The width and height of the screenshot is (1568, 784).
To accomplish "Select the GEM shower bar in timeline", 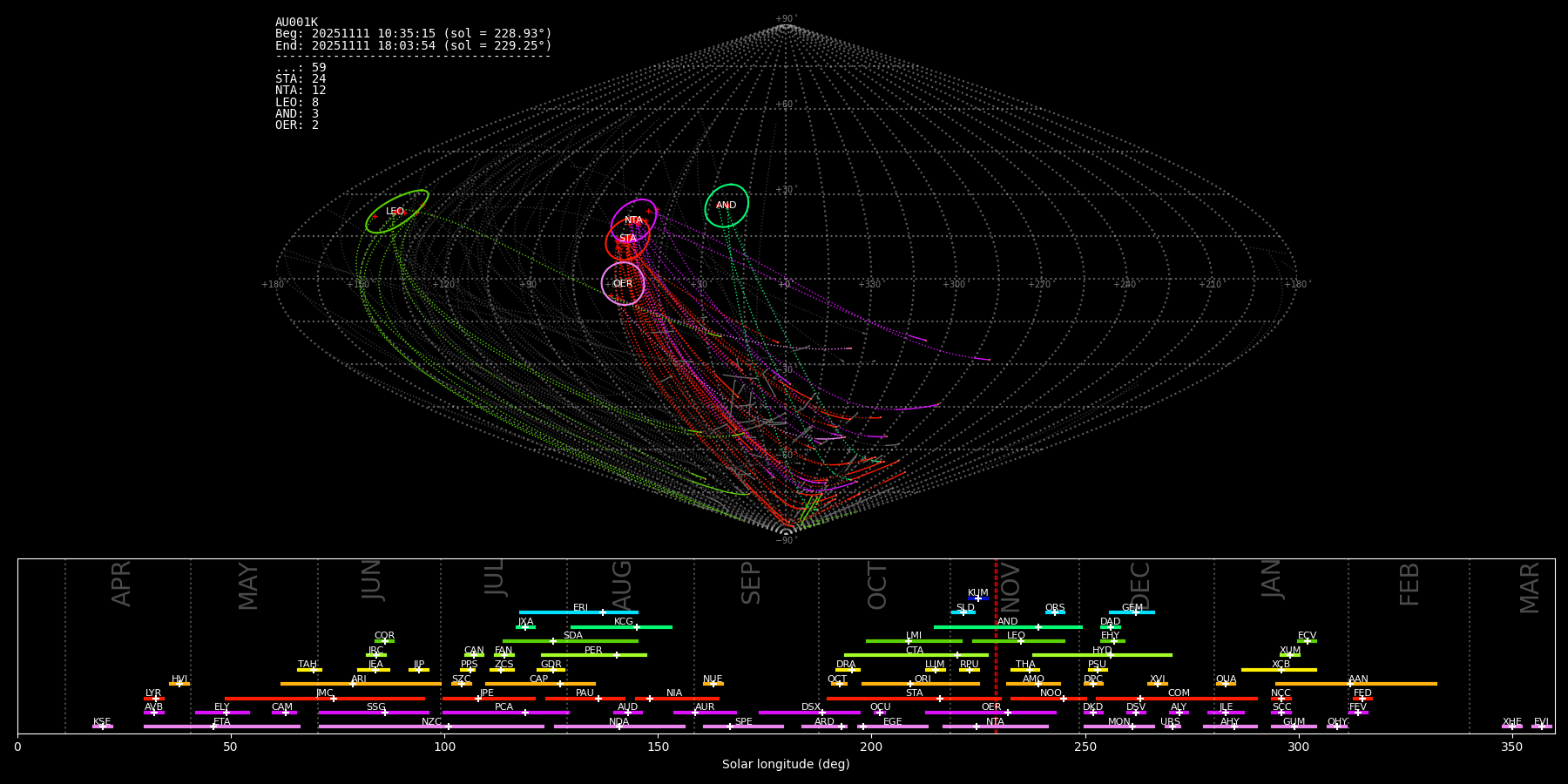I will click(x=1132, y=612).
